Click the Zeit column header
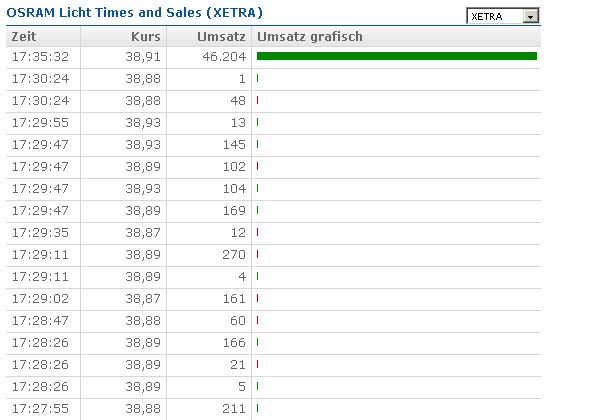Image resolution: width=600 pixels, height=420 pixels. point(23,36)
